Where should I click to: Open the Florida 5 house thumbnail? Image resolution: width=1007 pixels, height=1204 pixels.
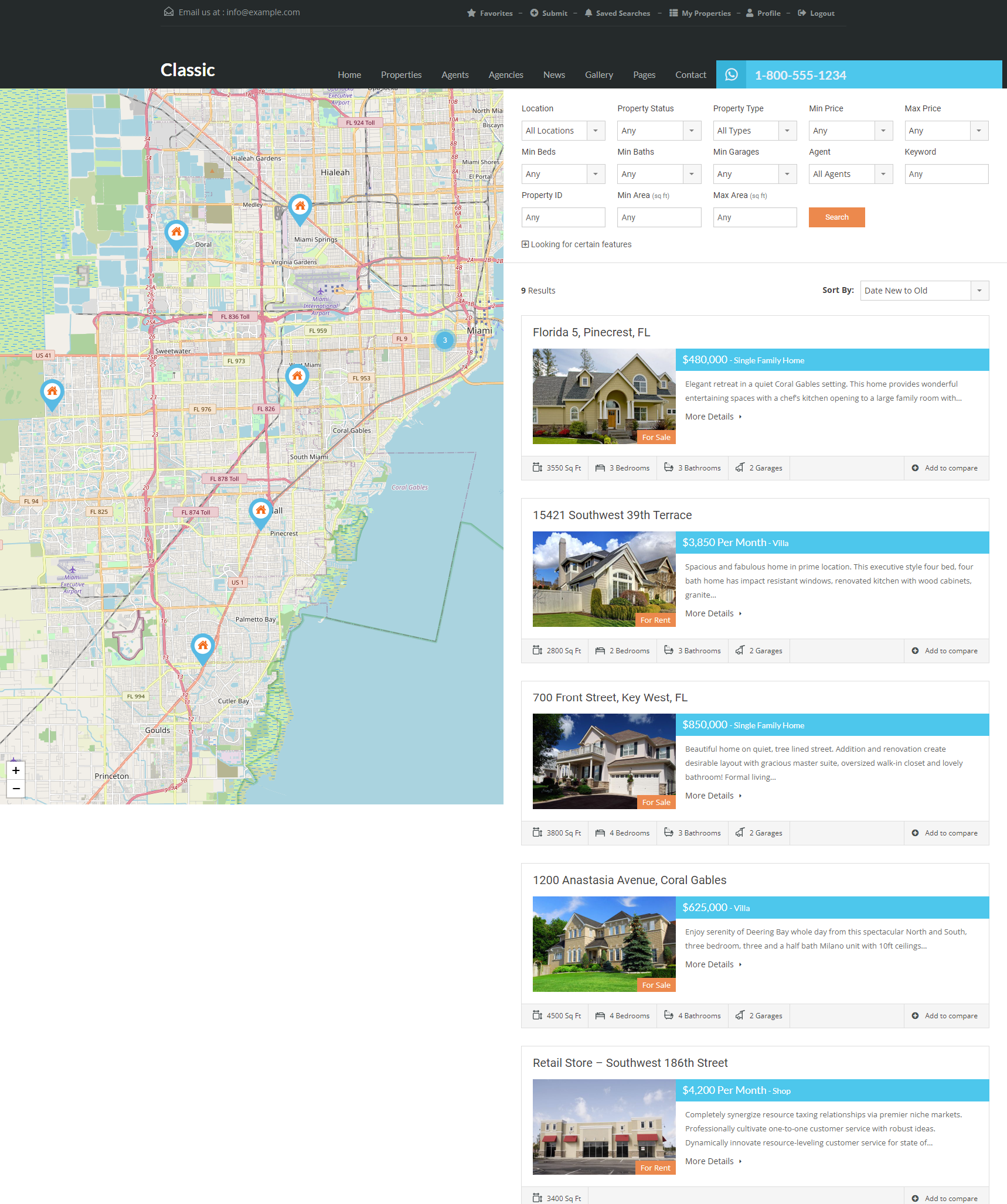point(604,396)
